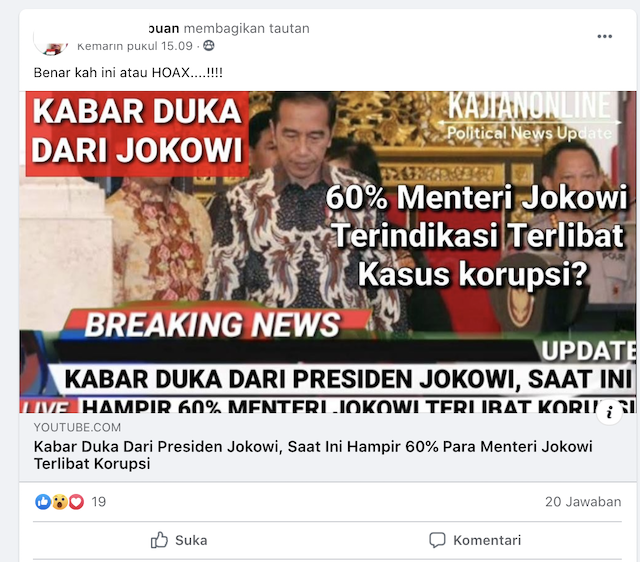Click the speech bubble icon beside Komentari
640x562 pixels.
pyautogui.click(x=437, y=540)
